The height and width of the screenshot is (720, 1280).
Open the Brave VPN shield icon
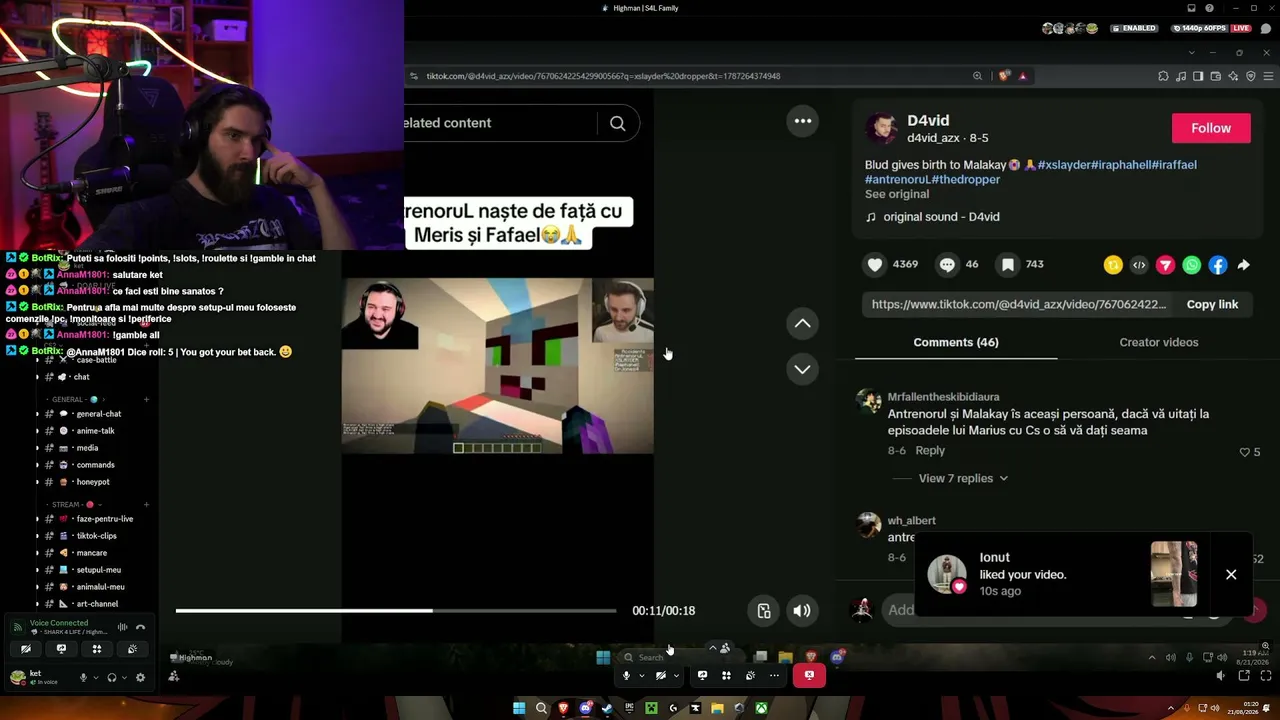pyautogui.click(x=1250, y=76)
